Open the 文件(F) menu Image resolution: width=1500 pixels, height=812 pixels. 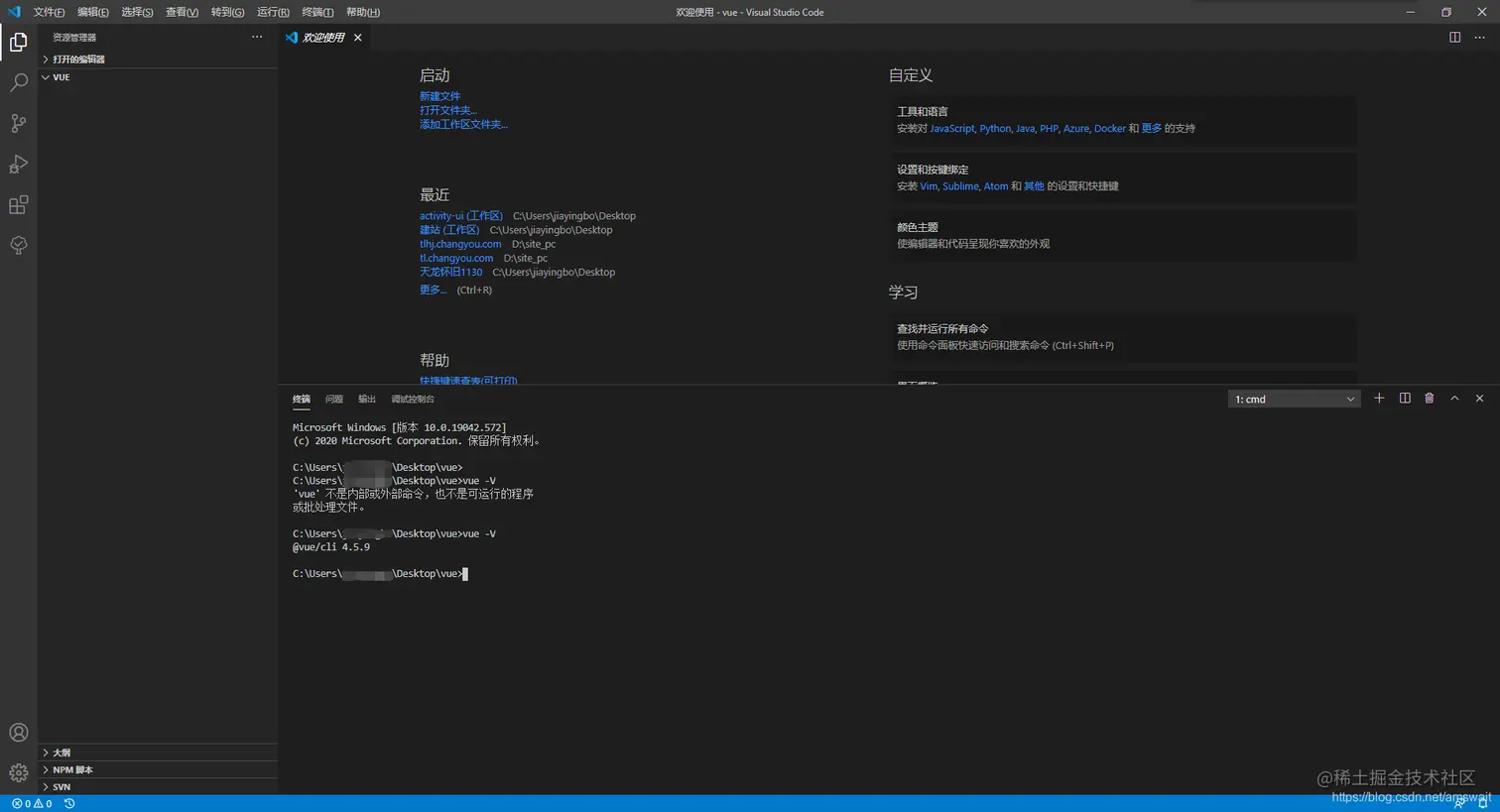click(49, 12)
